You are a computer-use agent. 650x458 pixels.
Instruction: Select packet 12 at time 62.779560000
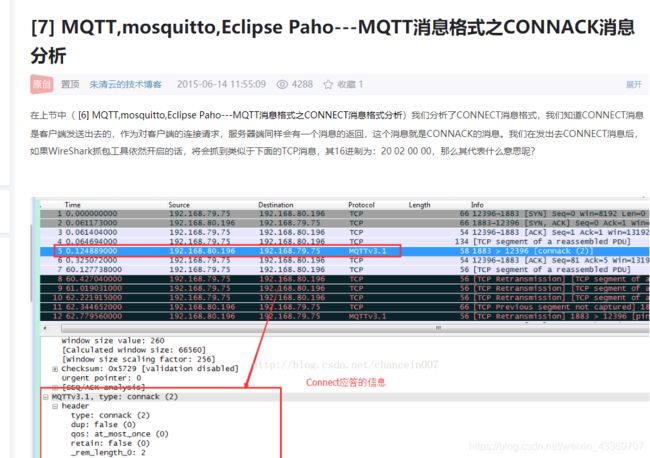click(x=344, y=316)
